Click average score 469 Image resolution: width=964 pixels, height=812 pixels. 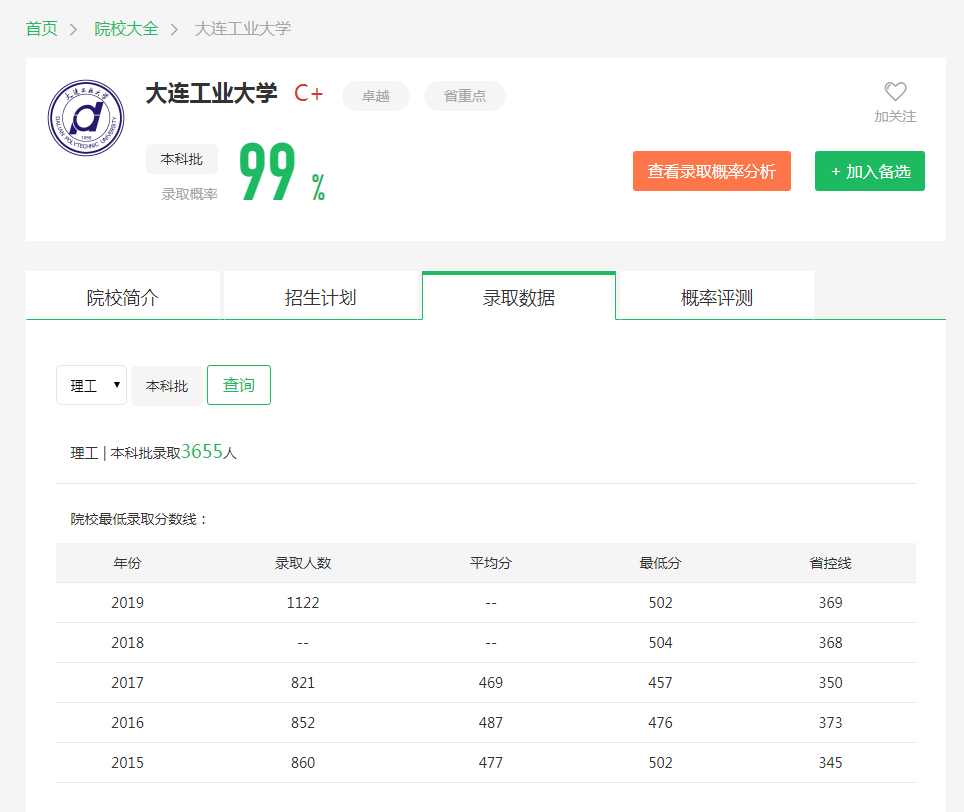(491, 683)
